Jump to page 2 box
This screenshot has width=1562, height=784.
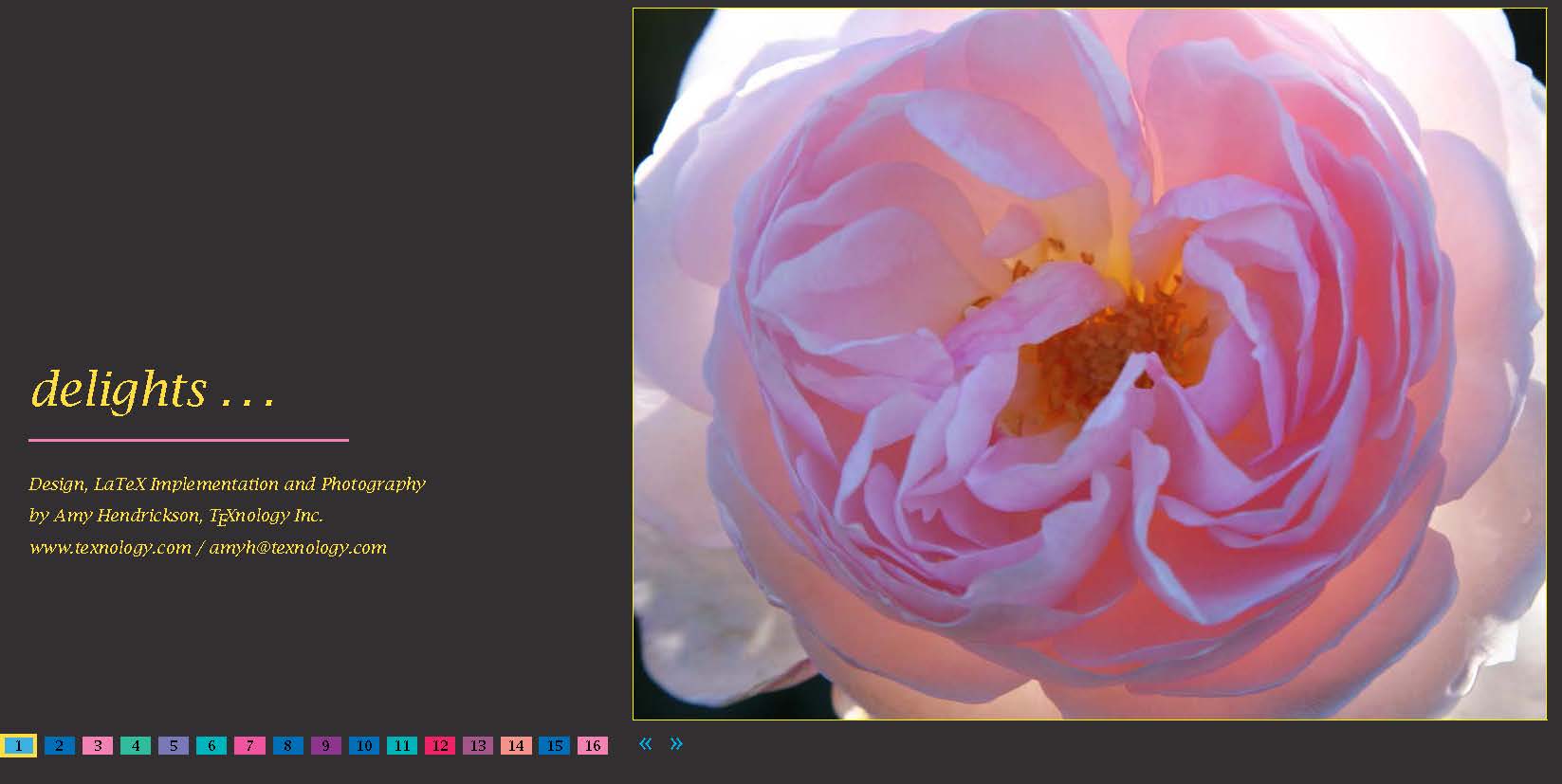pos(59,746)
